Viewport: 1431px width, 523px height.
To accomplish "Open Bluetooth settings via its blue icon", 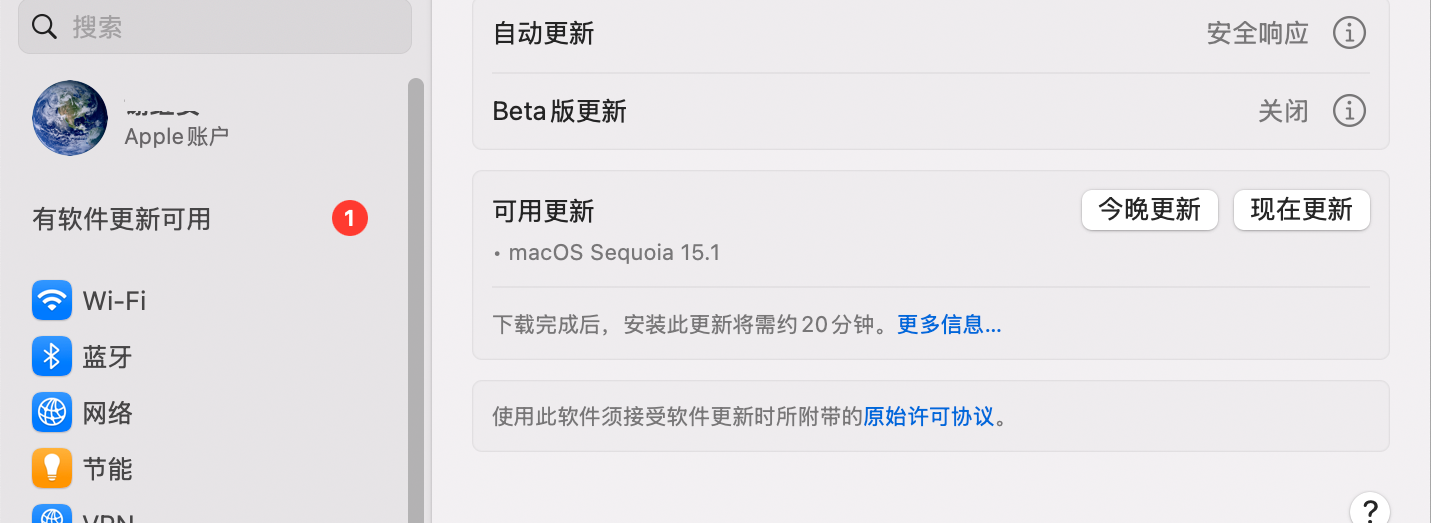I will coord(52,356).
